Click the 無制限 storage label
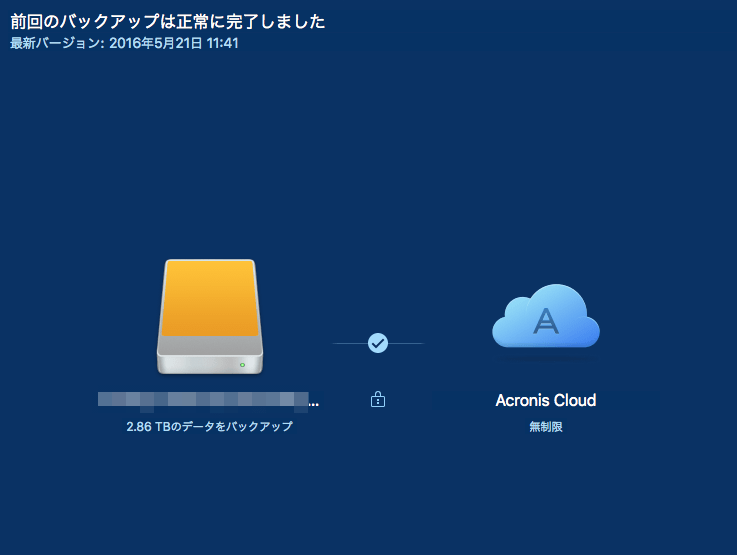Screen dimensions: 737x555 coord(546,427)
